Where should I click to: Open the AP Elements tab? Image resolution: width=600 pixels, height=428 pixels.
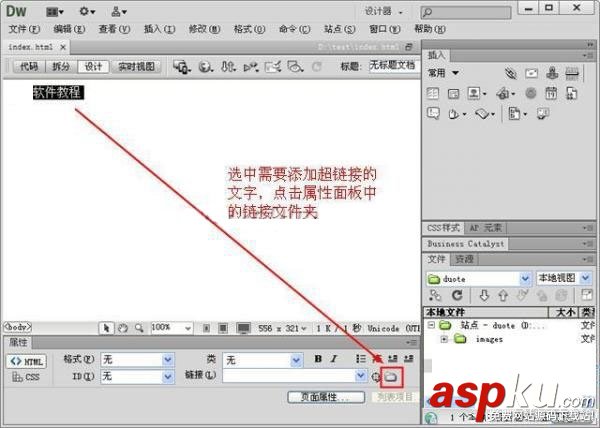pyautogui.click(x=485, y=228)
